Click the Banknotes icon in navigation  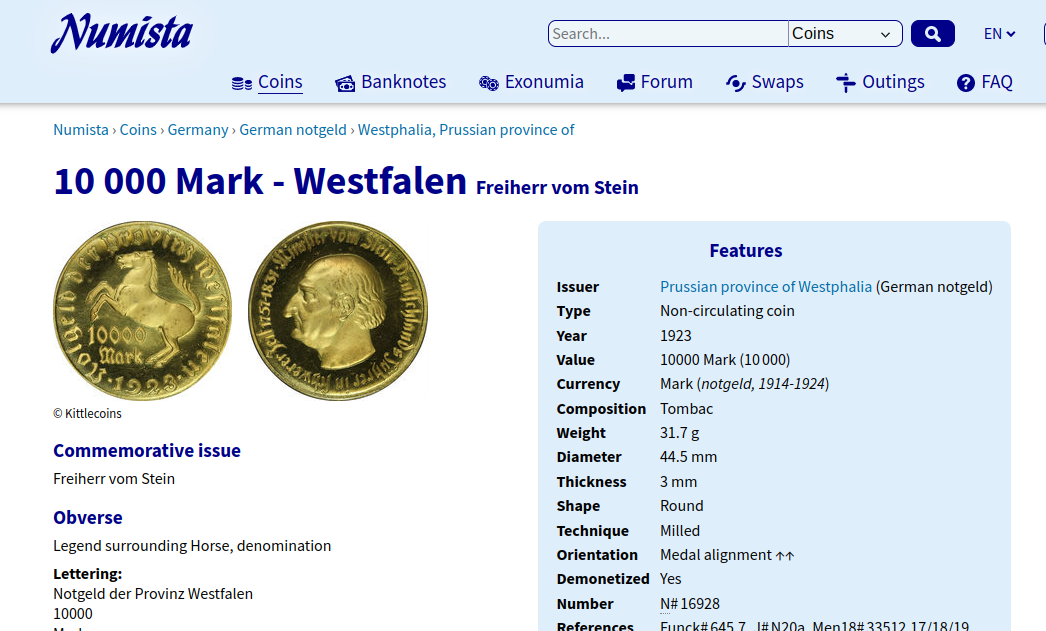pyautogui.click(x=345, y=83)
